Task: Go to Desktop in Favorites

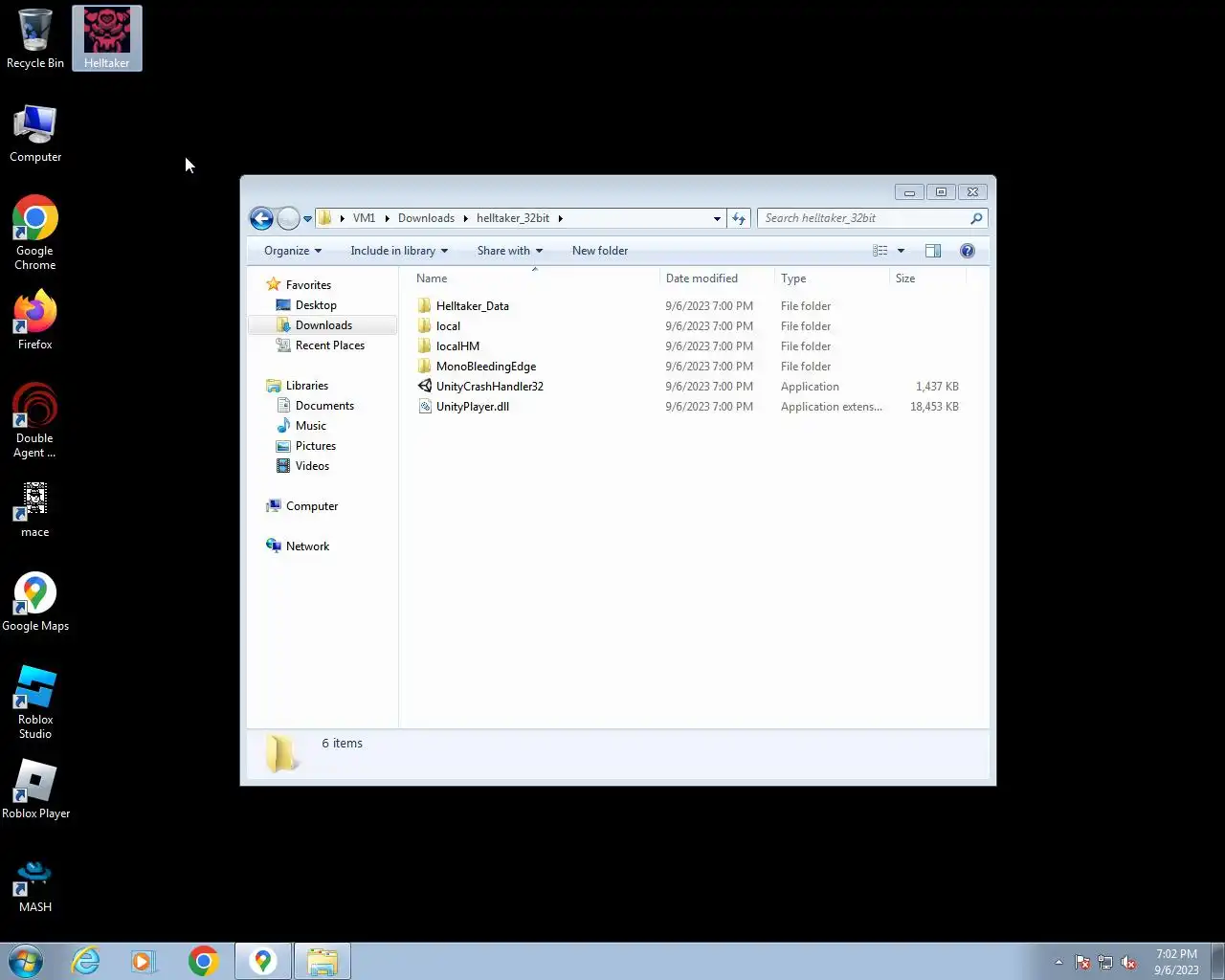Action: pyautogui.click(x=316, y=305)
